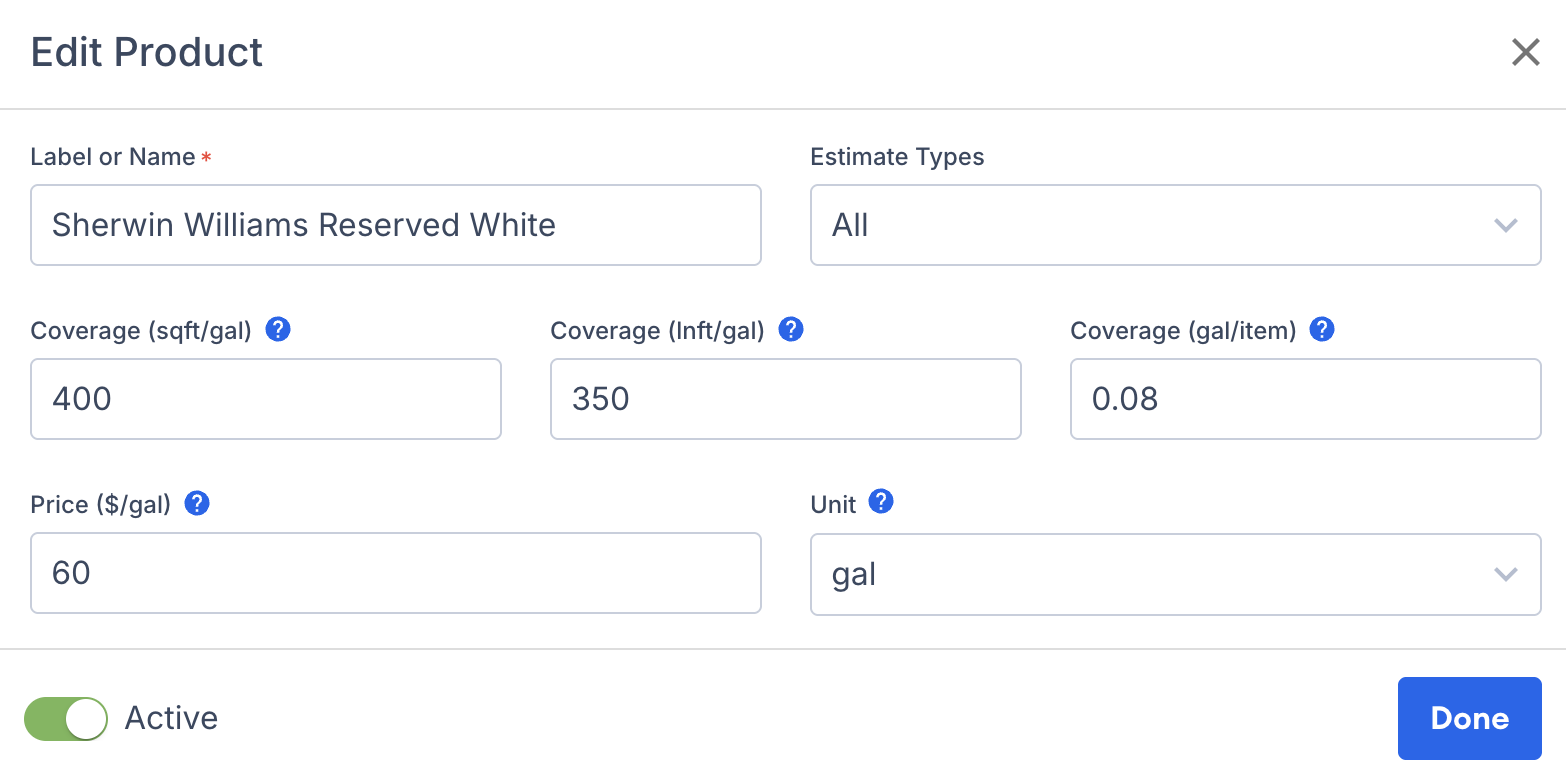Focus the Label or Name input field
The image size is (1566, 780).
(396, 225)
